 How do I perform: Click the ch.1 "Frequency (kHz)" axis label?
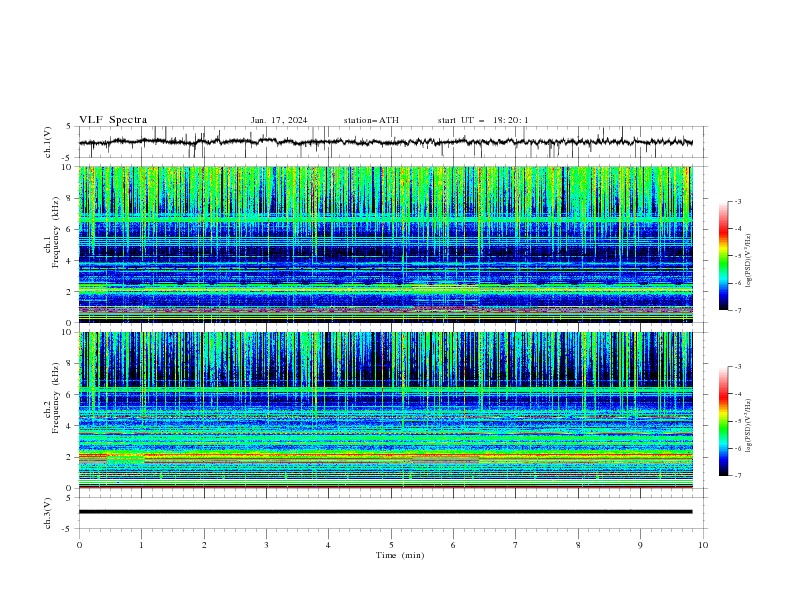coord(55,232)
